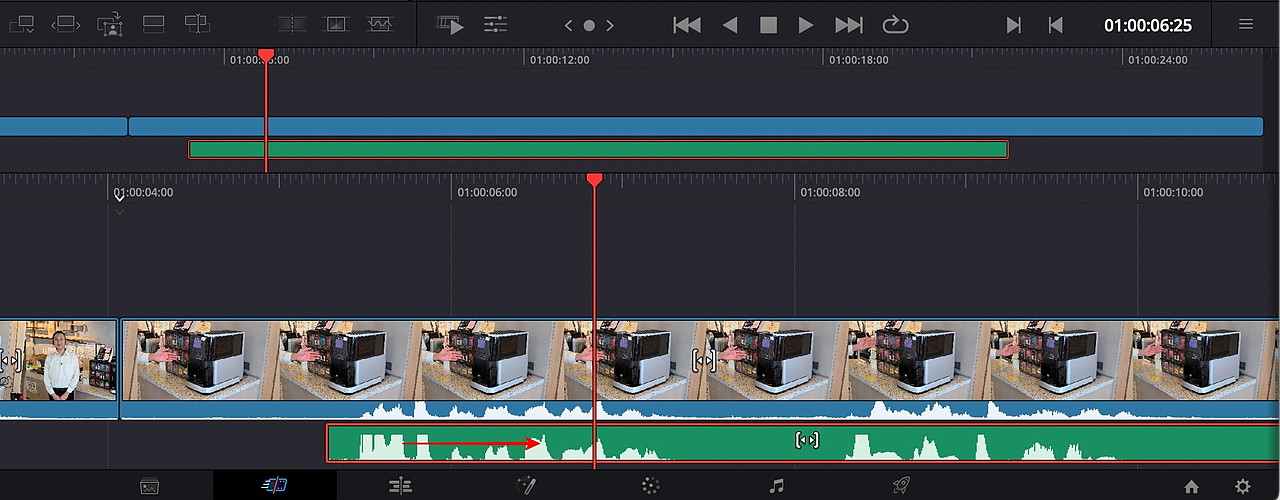Image resolution: width=1280 pixels, height=500 pixels.
Task: Click the lower timeline playhead handle
Action: click(594, 179)
